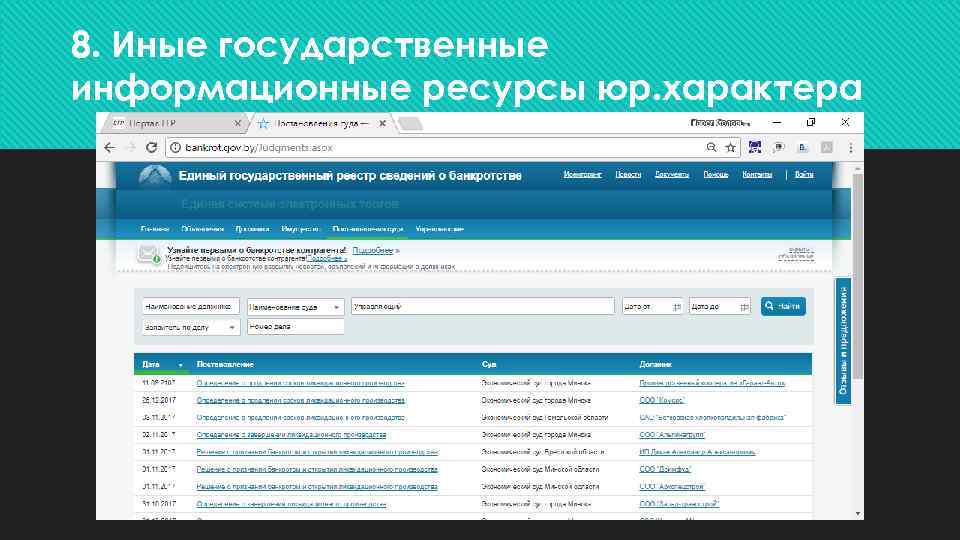The width and height of the screenshot is (960, 540).
Task: Open the 'Отзывы и предложения' side tab
Action: coord(843,341)
